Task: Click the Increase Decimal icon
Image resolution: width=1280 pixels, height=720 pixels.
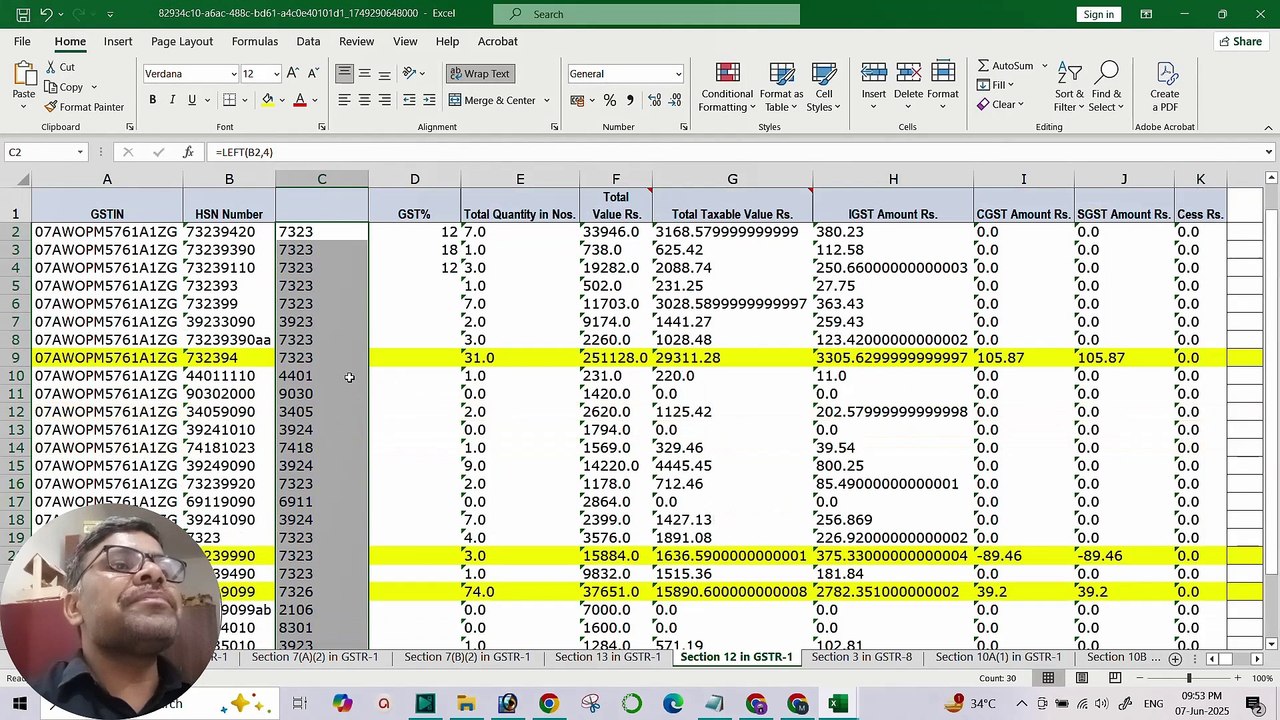Action: 654,100
